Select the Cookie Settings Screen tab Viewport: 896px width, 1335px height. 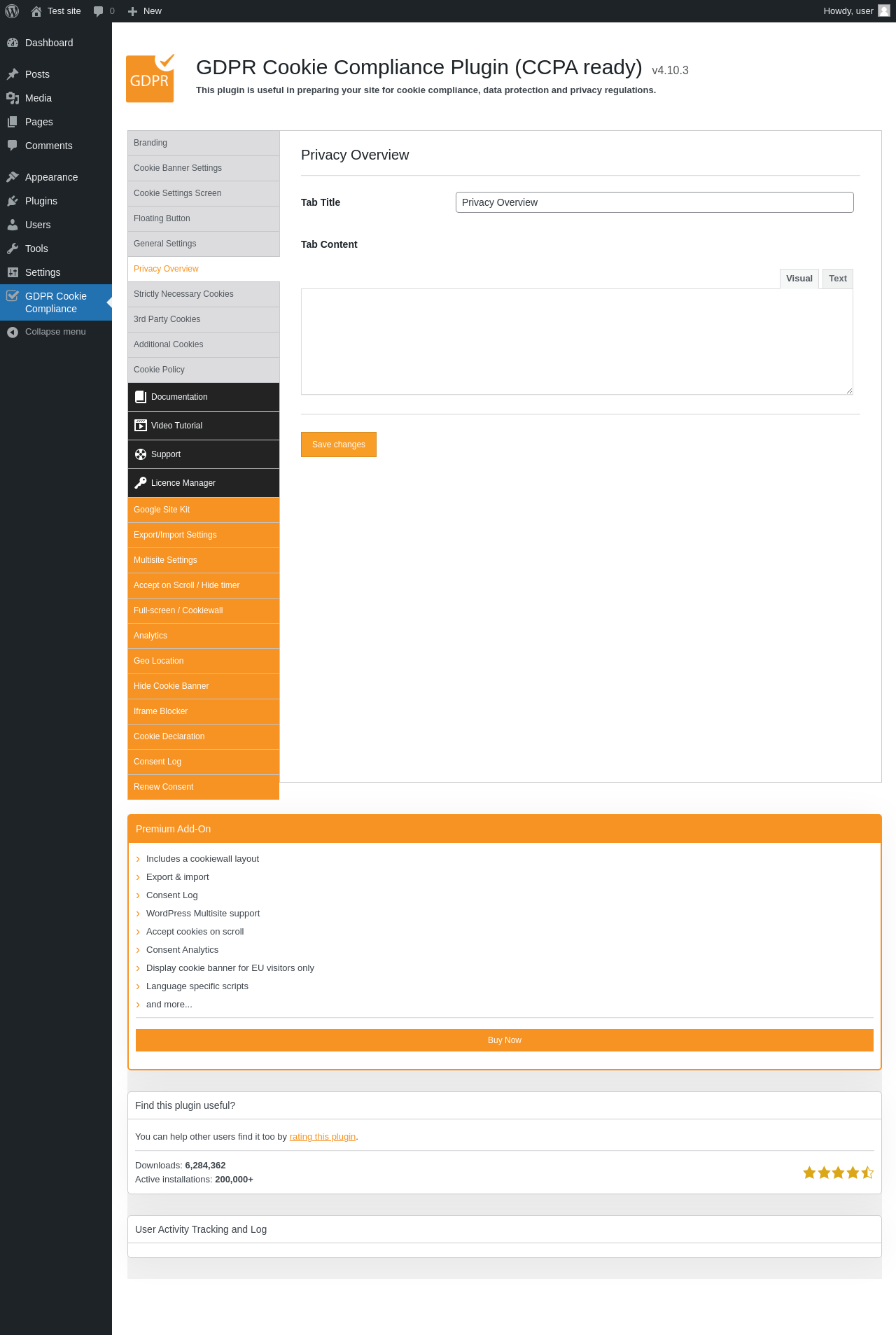(204, 193)
